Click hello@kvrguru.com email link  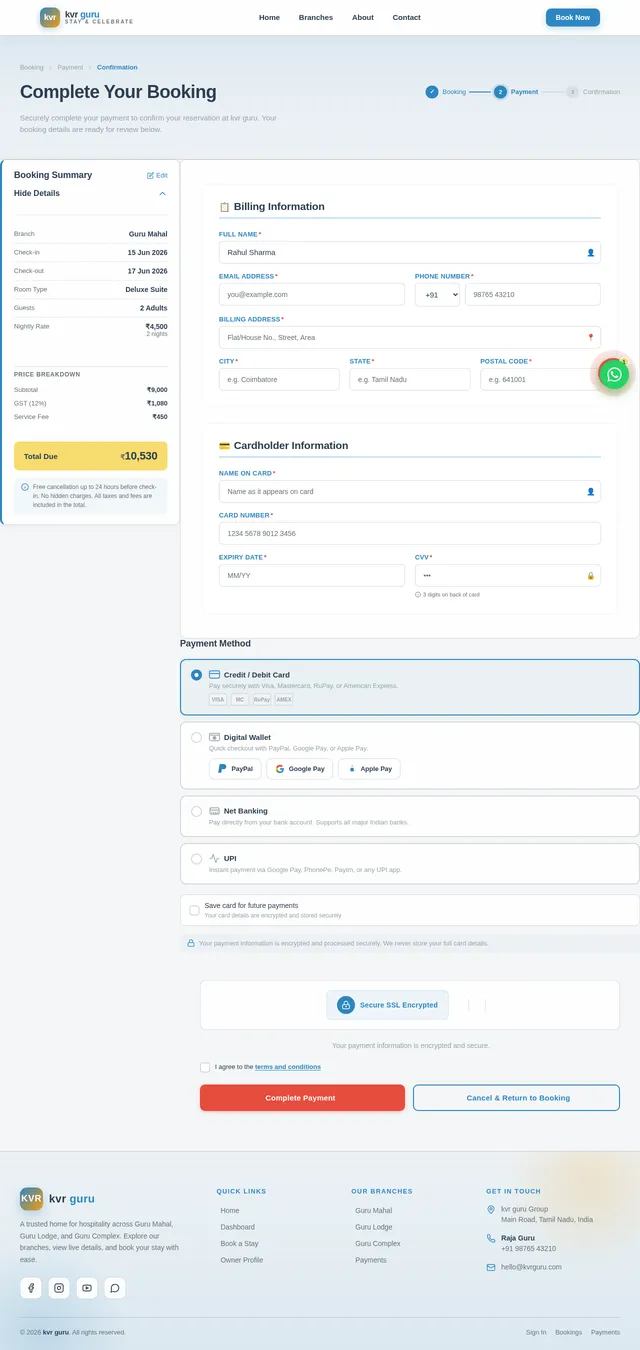tap(531, 1267)
